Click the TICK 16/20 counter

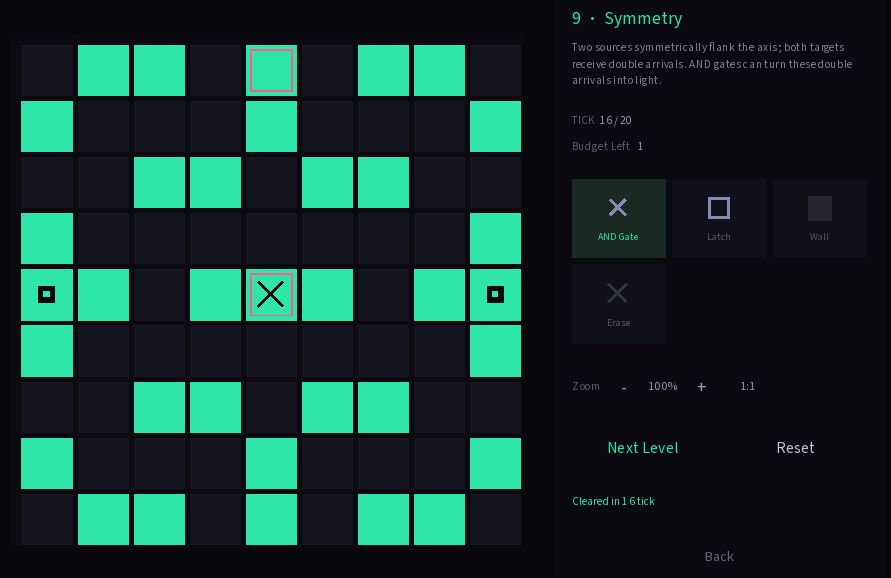601,120
